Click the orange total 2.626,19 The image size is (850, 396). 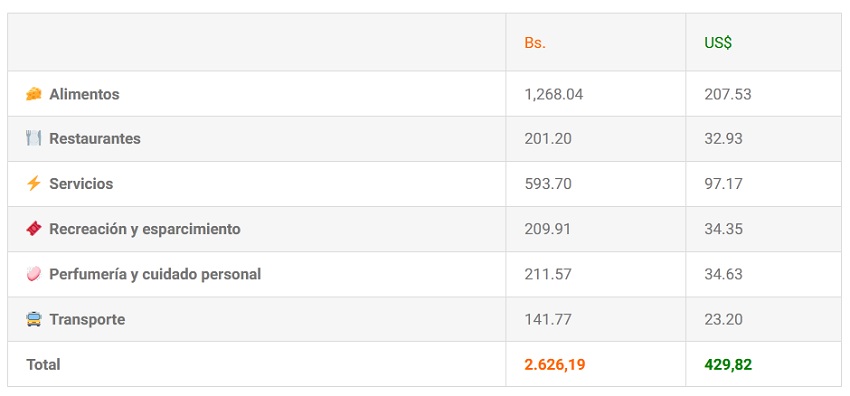coord(555,365)
